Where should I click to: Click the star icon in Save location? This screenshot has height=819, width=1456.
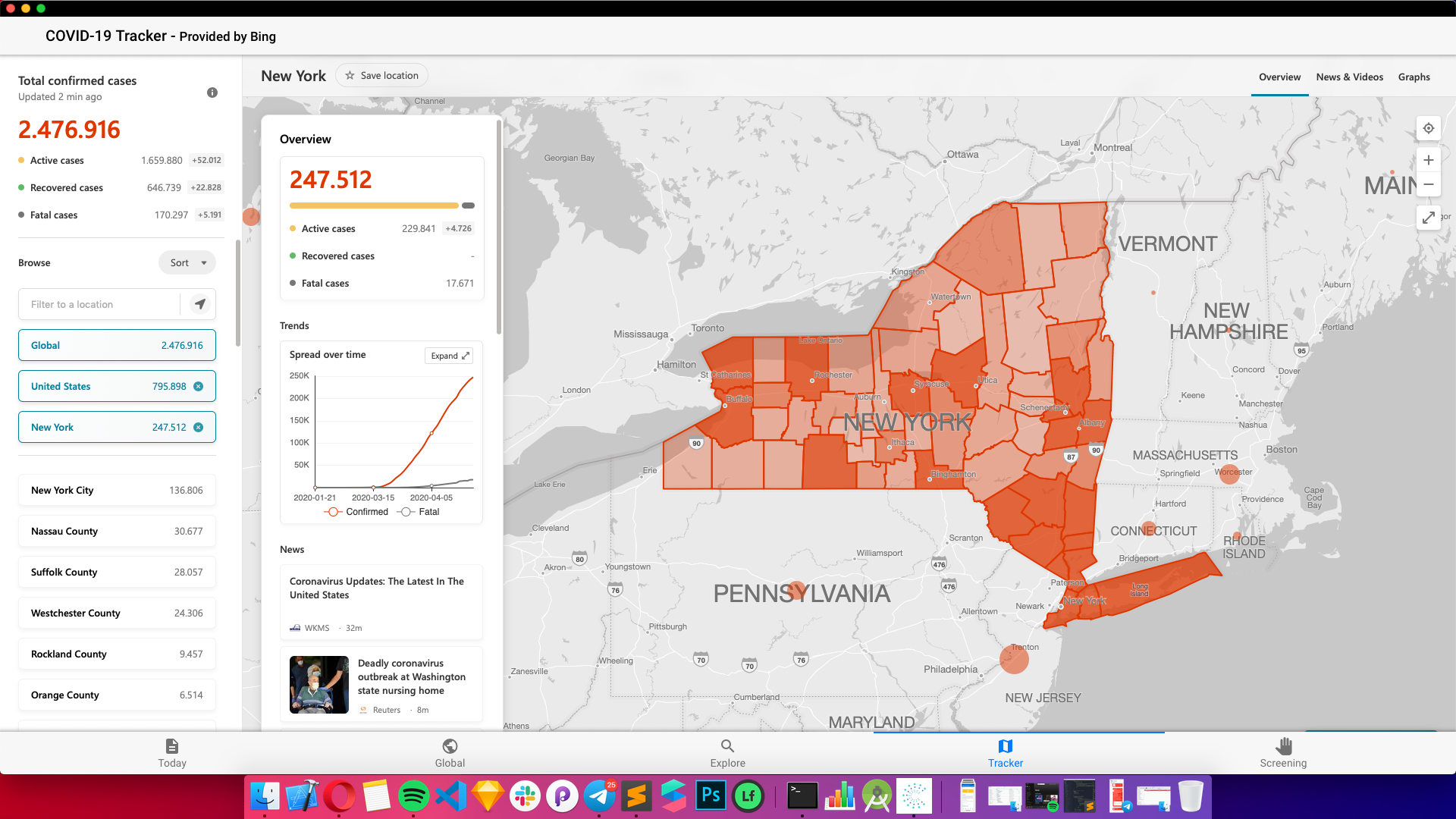click(x=350, y=75)
